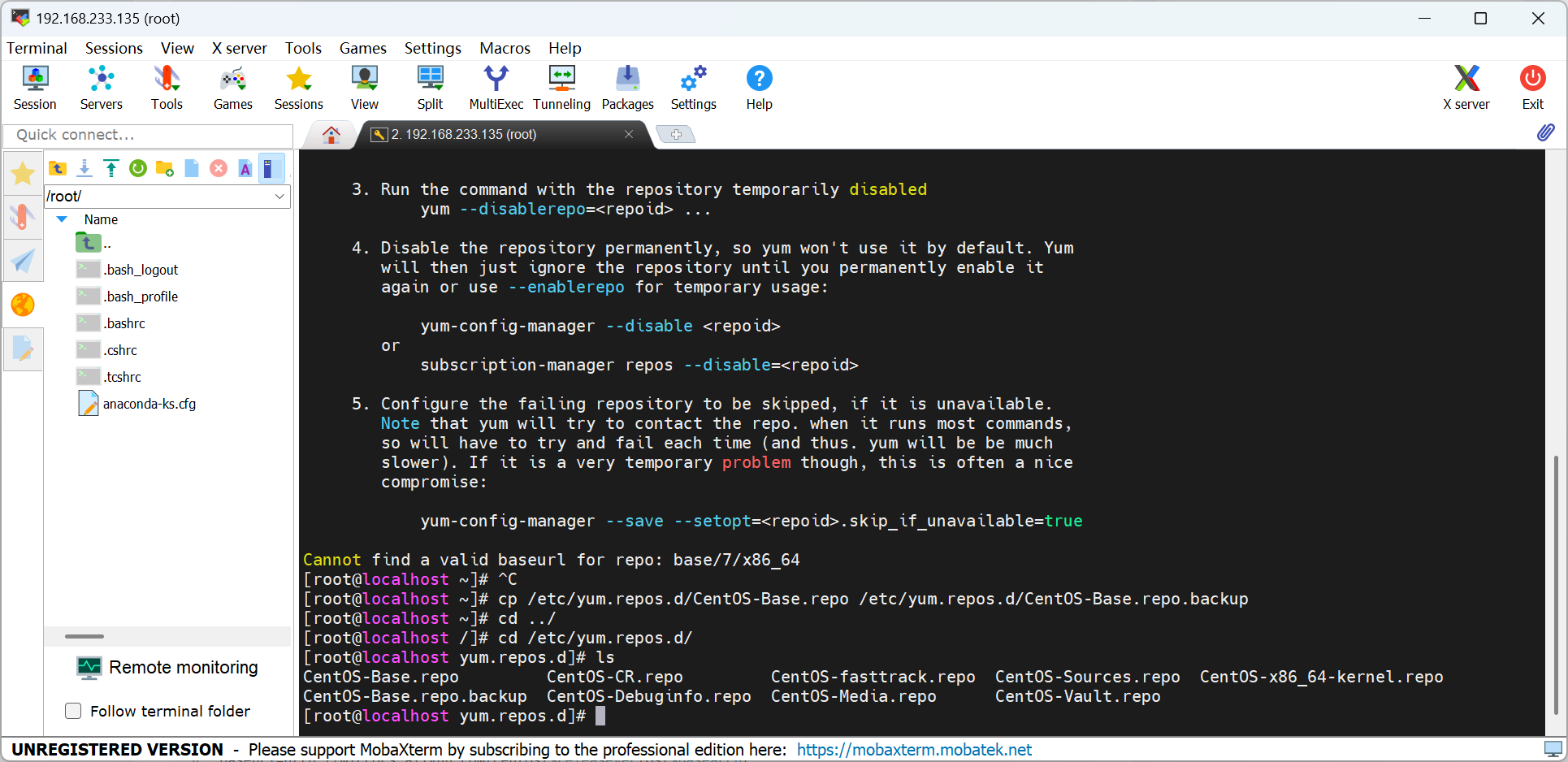The height and width of the screenshot is (762, 1568).
Task: Open the /root/ path dropdown
Action: point(279,196)
